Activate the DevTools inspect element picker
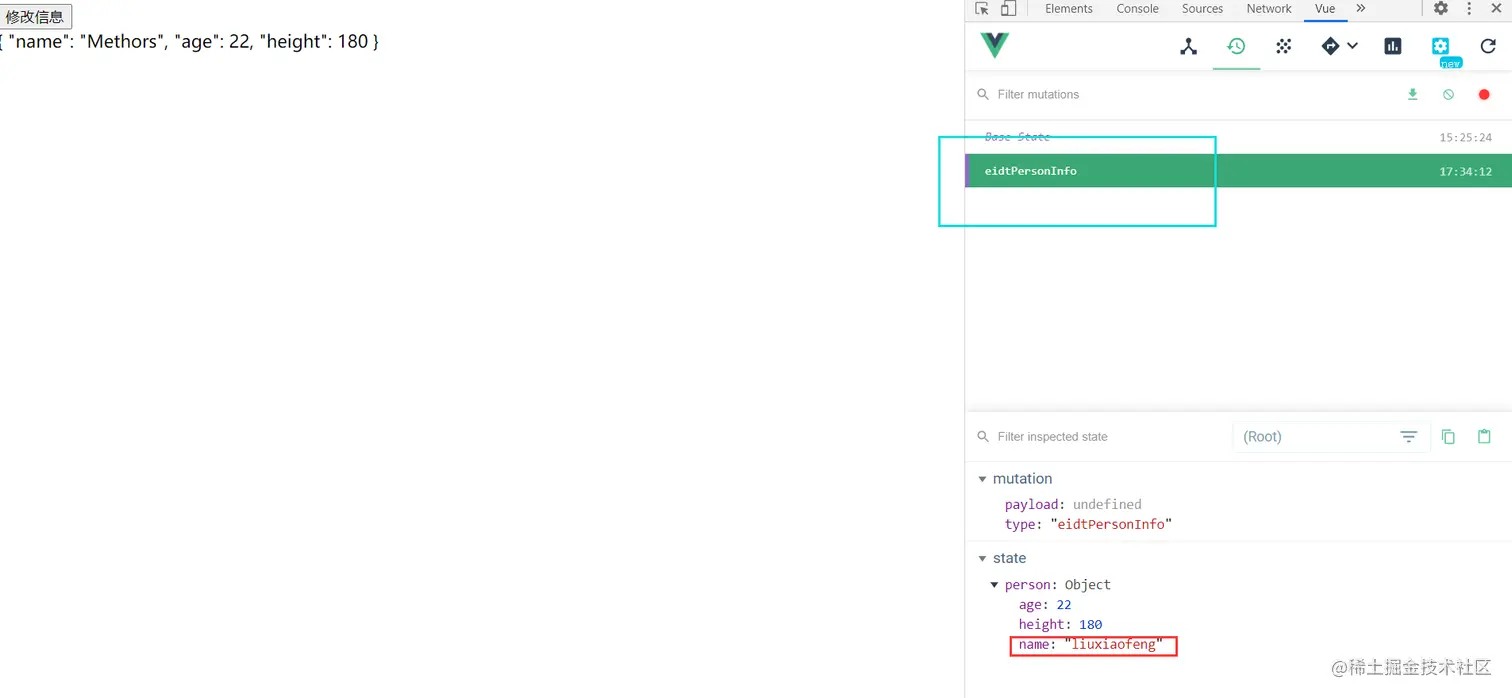 (982, 9)
